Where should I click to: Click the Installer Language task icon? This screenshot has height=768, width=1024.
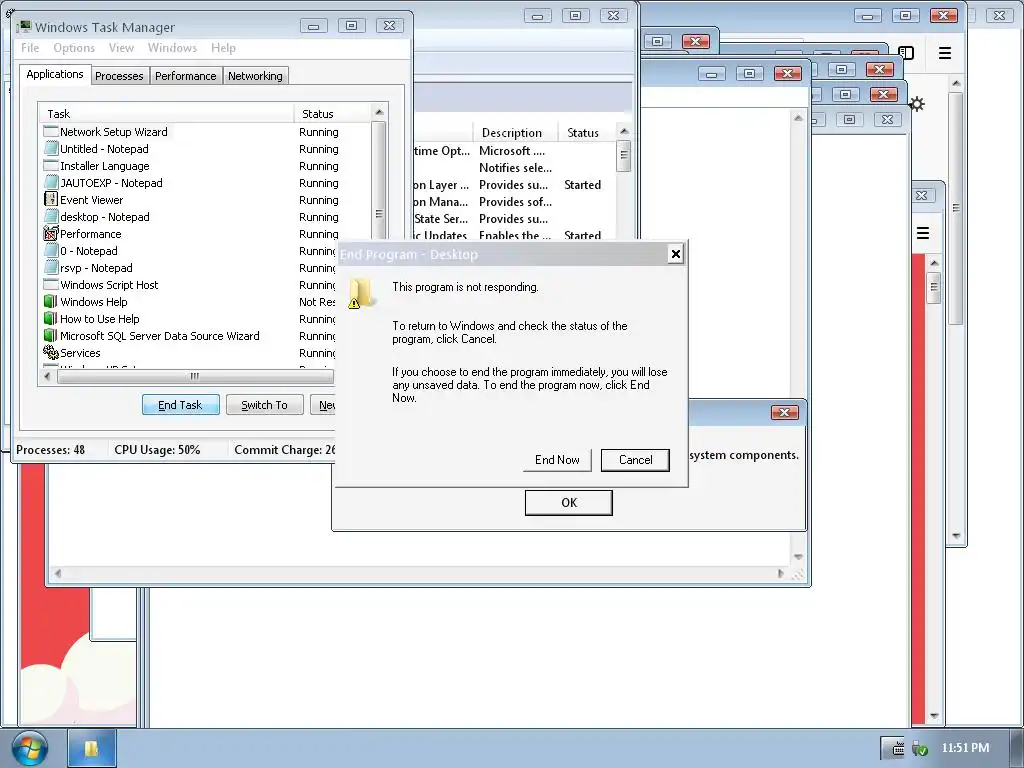[51, 166]
